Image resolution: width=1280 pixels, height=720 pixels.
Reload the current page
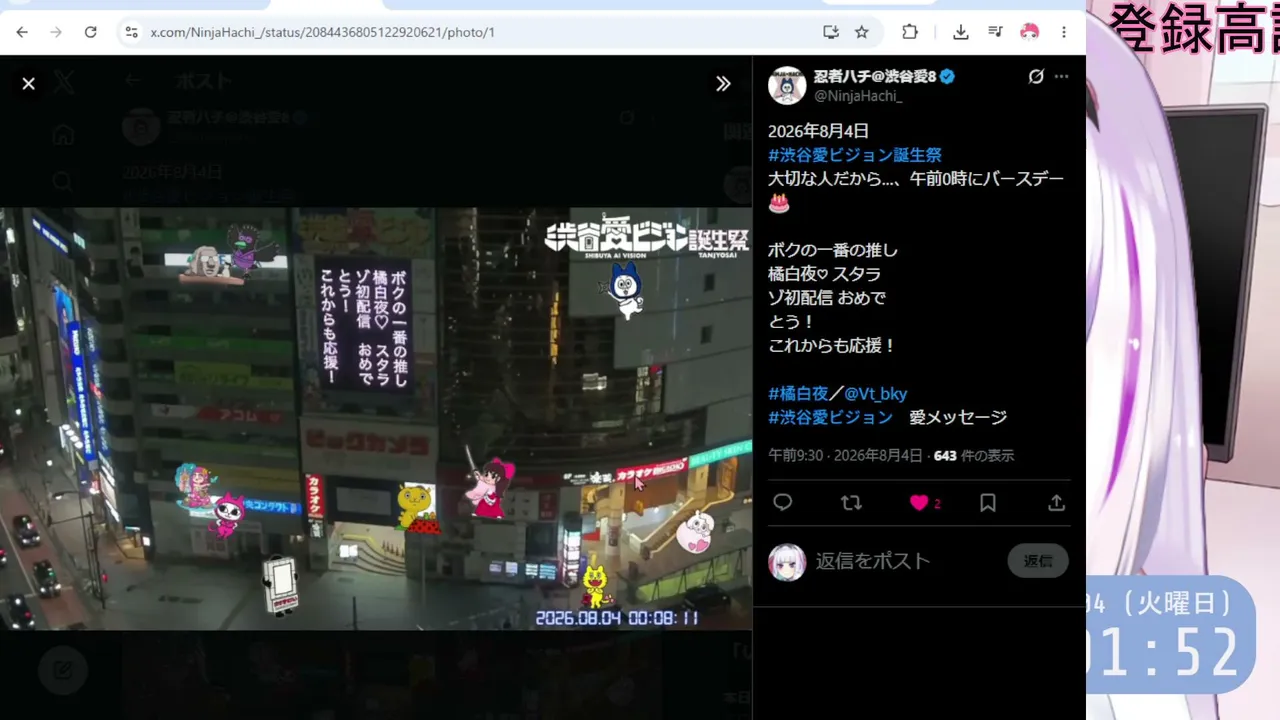[90, 32]
